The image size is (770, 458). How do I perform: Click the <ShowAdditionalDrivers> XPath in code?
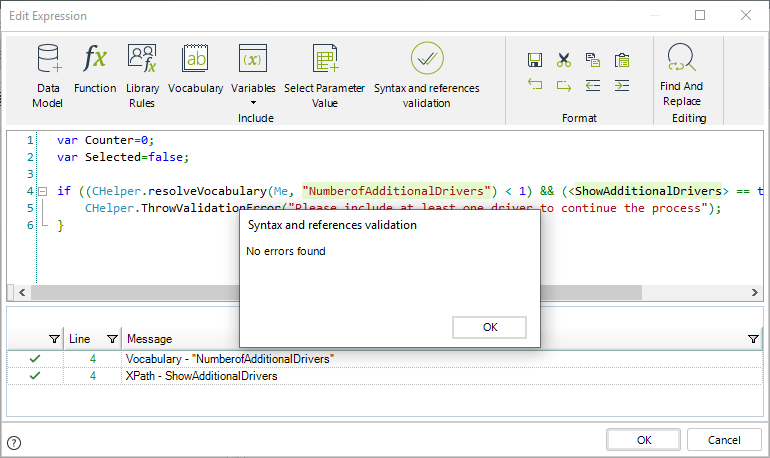[x=648, y=191]
